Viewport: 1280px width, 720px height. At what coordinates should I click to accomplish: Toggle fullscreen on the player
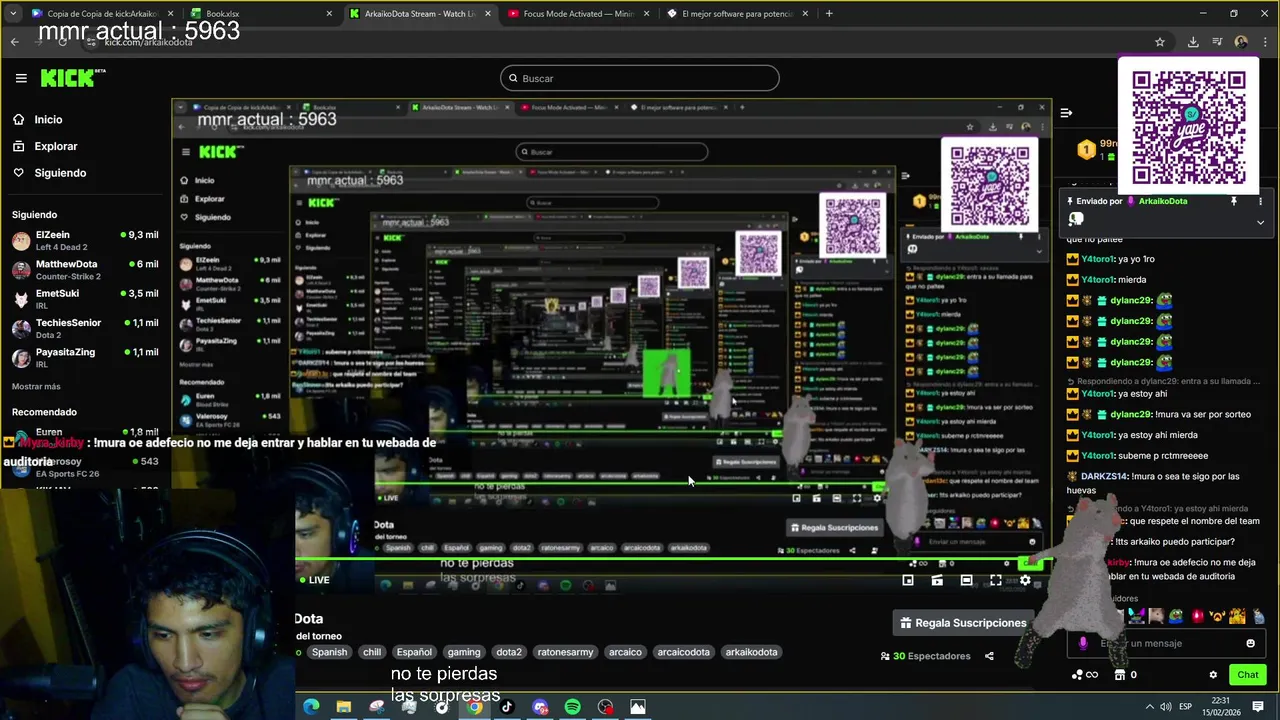tap(996, 580)
